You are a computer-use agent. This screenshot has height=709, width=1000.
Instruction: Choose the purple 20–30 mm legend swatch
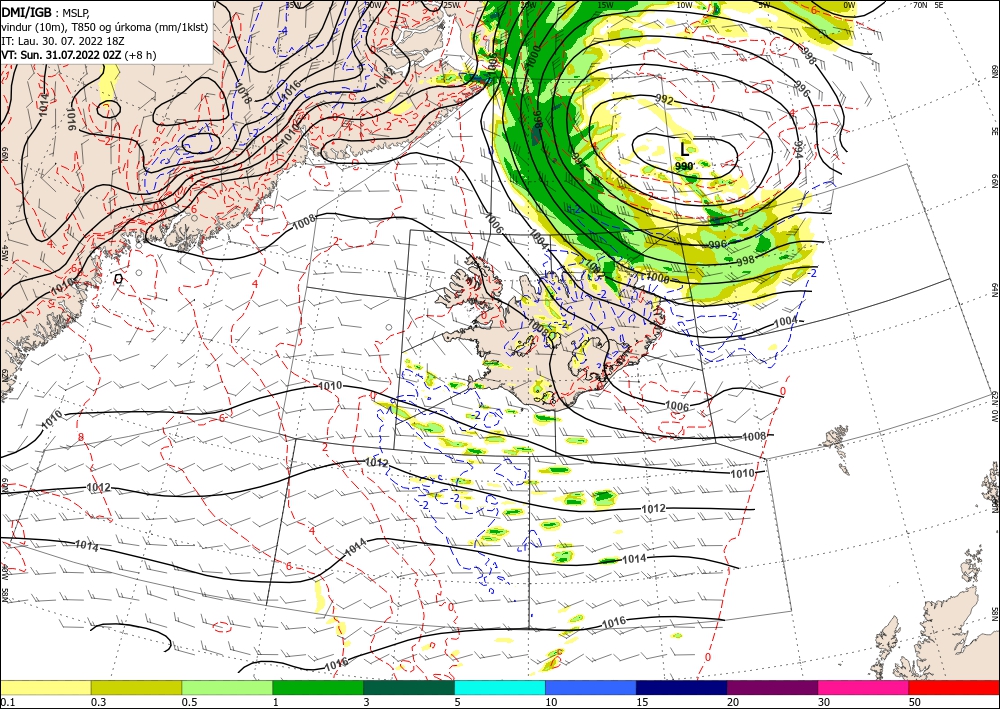(772, 687)
